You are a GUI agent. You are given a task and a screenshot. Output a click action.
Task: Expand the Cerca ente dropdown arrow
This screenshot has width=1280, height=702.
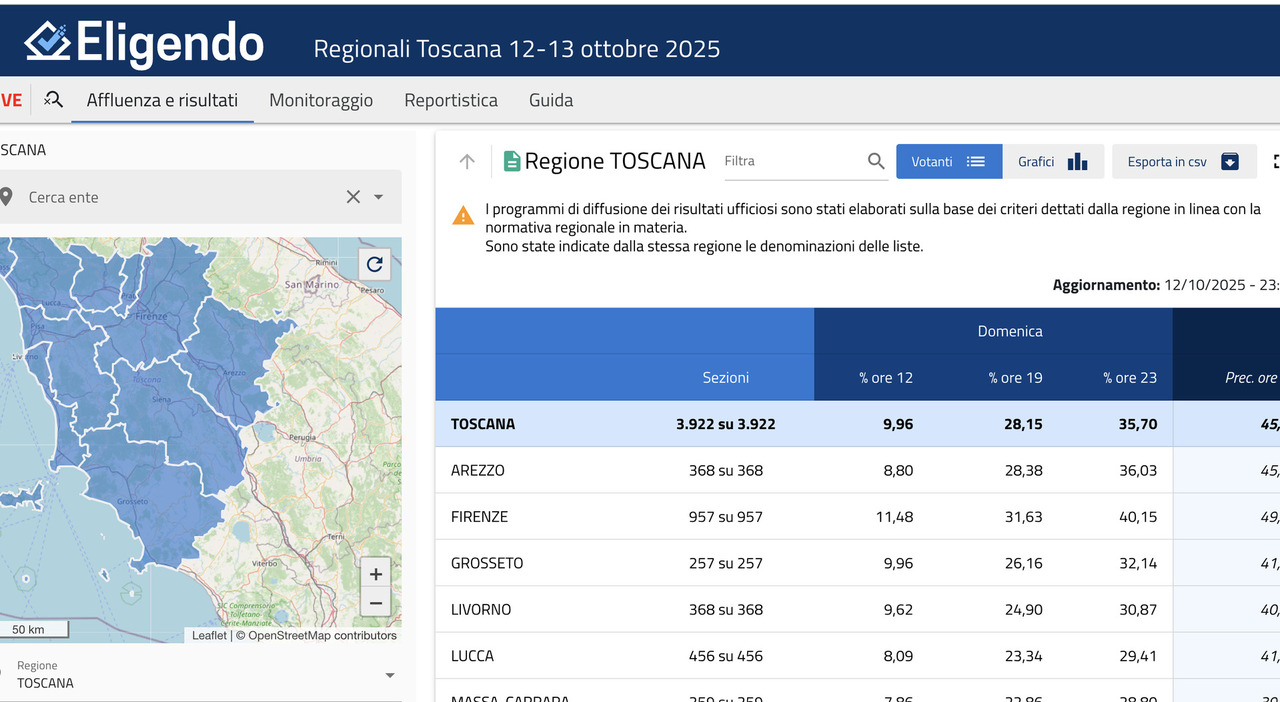(x=379, y=197)
